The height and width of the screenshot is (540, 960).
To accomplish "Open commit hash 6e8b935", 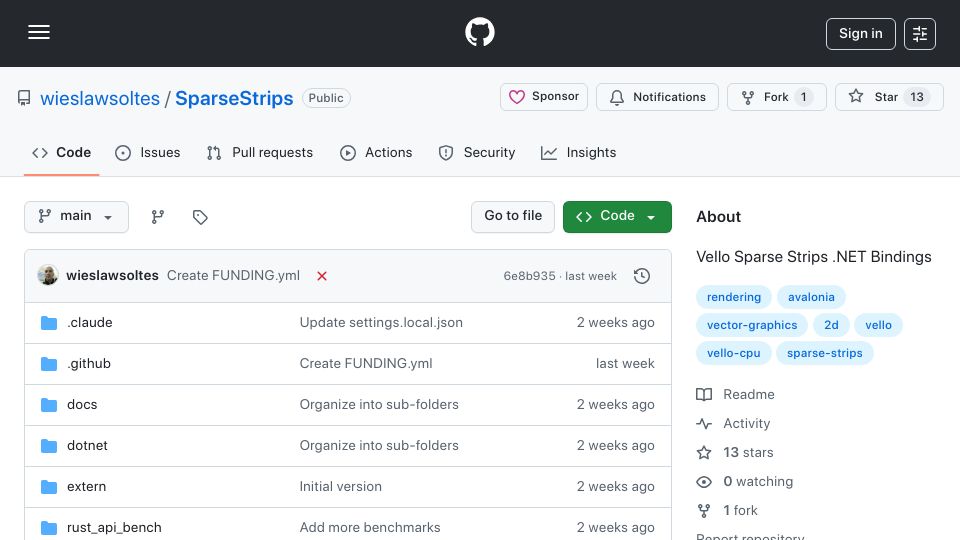I will pos(530,276).
